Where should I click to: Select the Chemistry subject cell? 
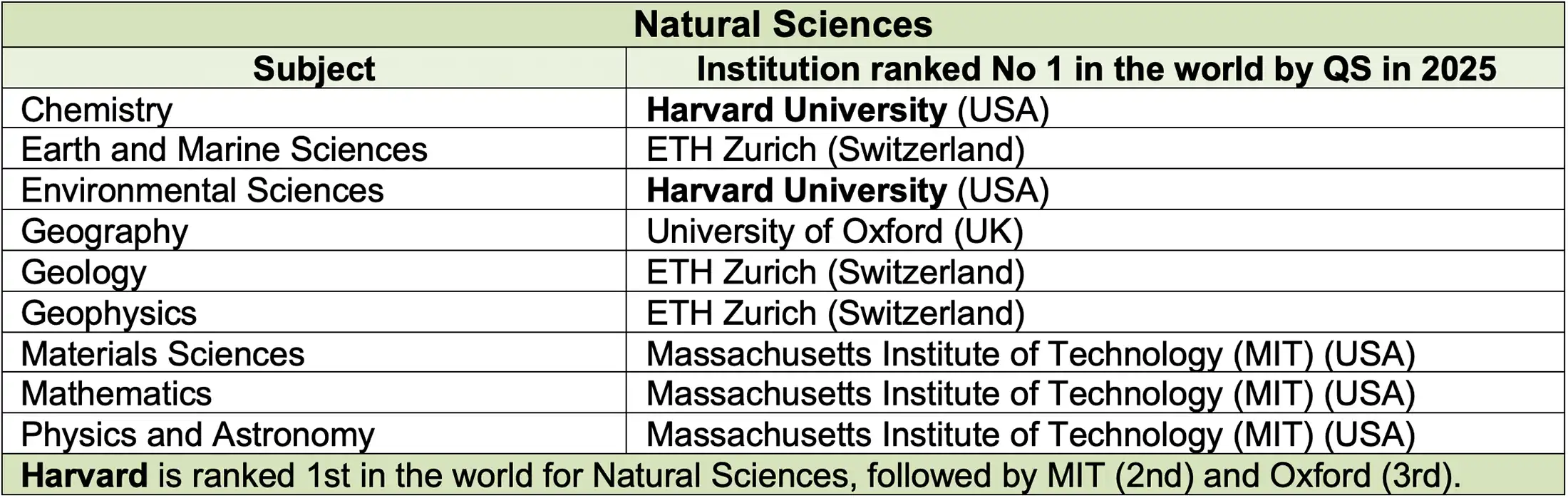[x=97, y=110]
